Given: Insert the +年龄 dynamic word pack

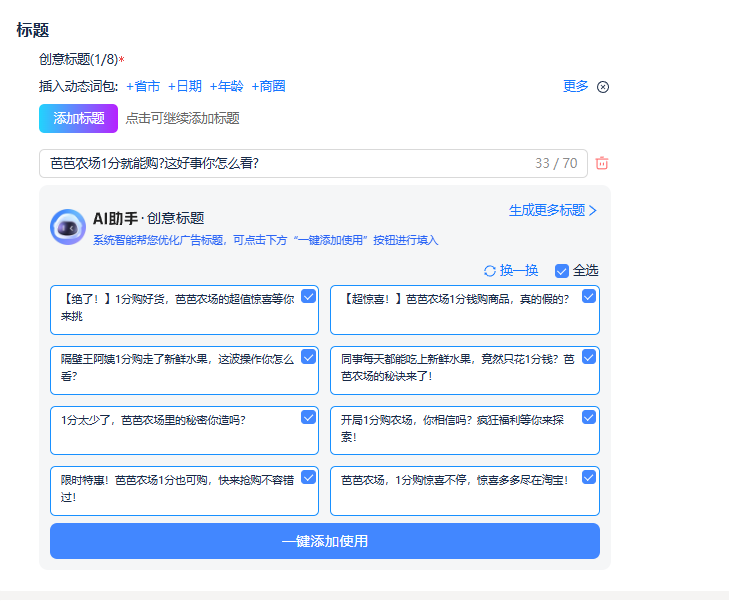Looking at the screenshot, I should click(226, 86).
